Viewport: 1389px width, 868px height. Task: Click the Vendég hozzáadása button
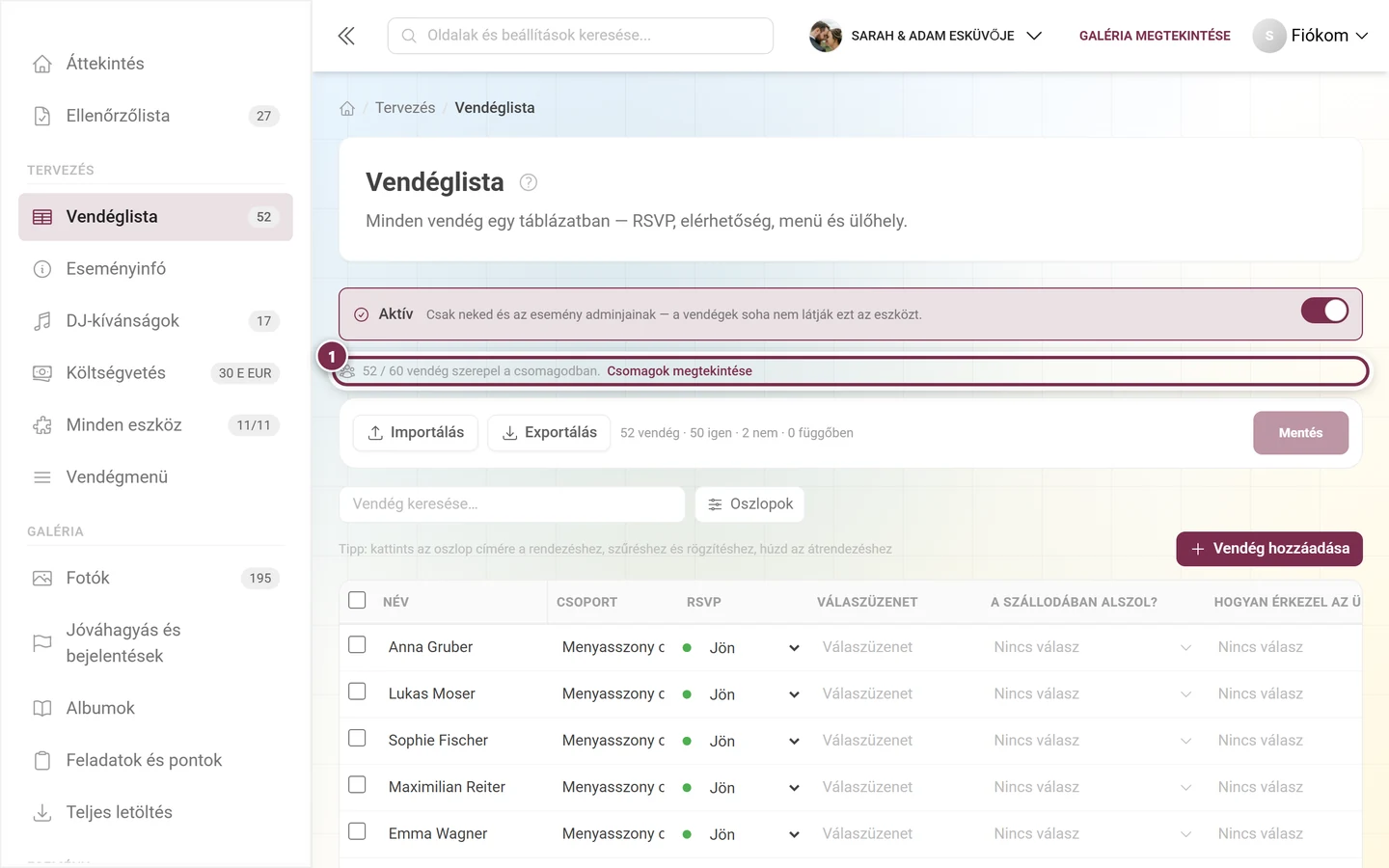pyautogui.click(x=1269, y=549)
